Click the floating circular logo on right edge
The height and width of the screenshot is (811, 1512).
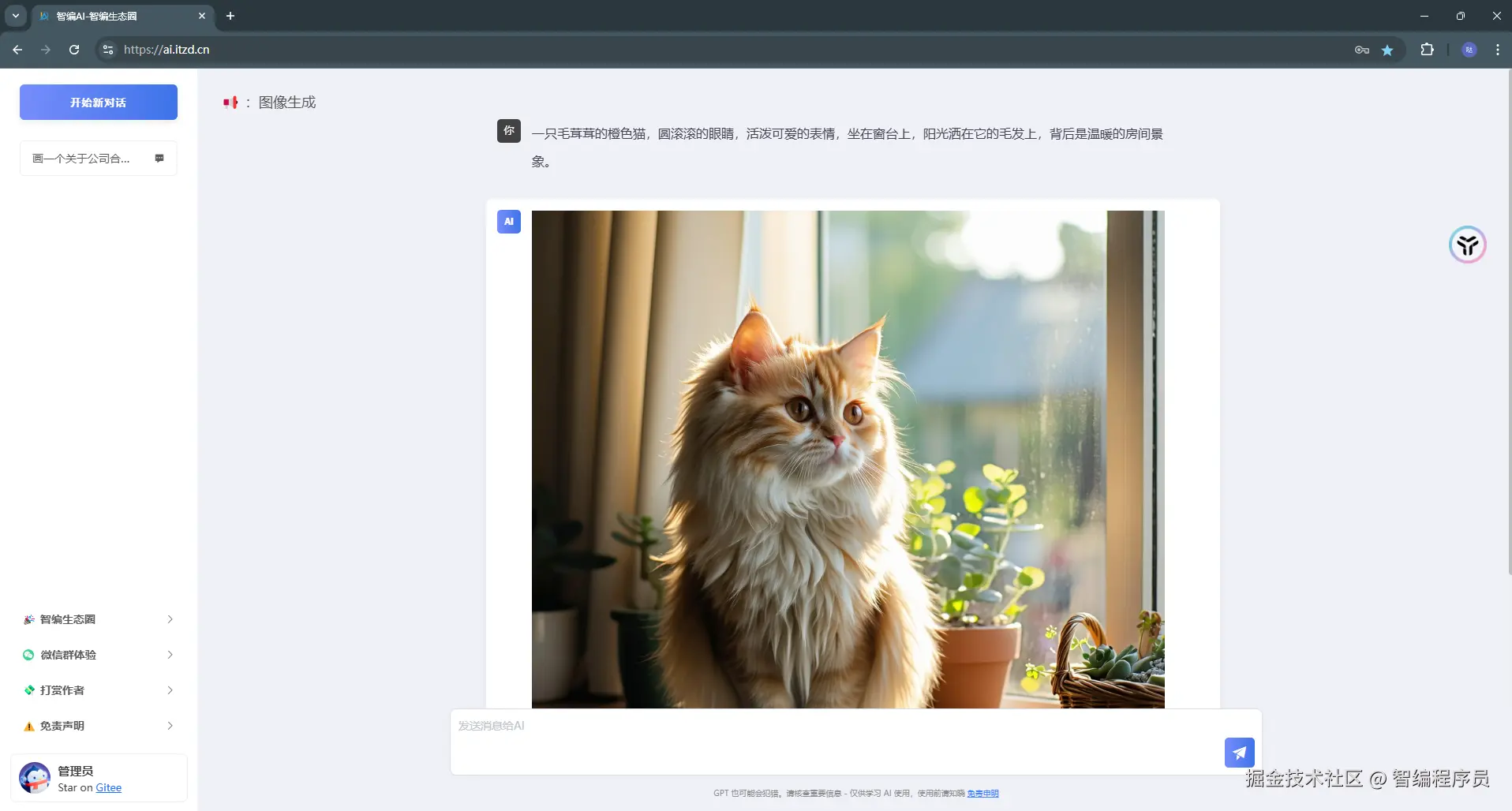pos(1467,245)
